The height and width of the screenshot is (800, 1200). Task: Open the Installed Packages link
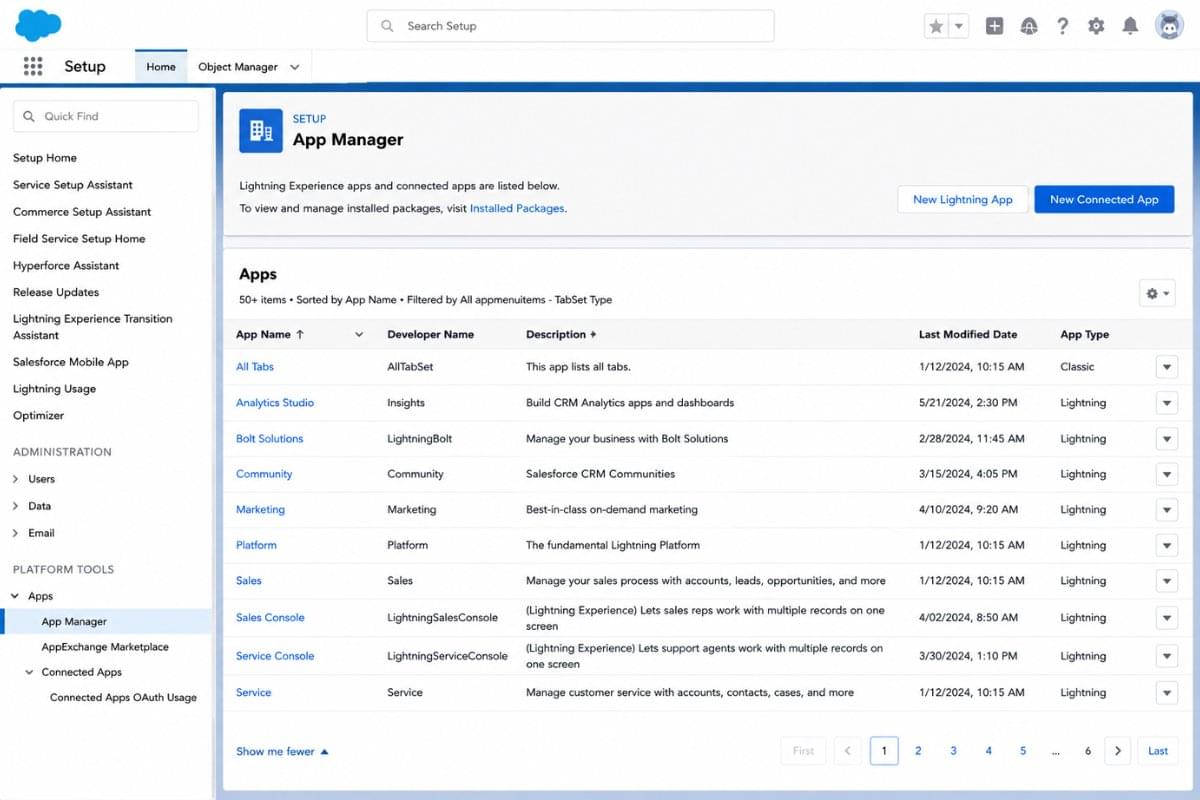(x=517, y=208)
